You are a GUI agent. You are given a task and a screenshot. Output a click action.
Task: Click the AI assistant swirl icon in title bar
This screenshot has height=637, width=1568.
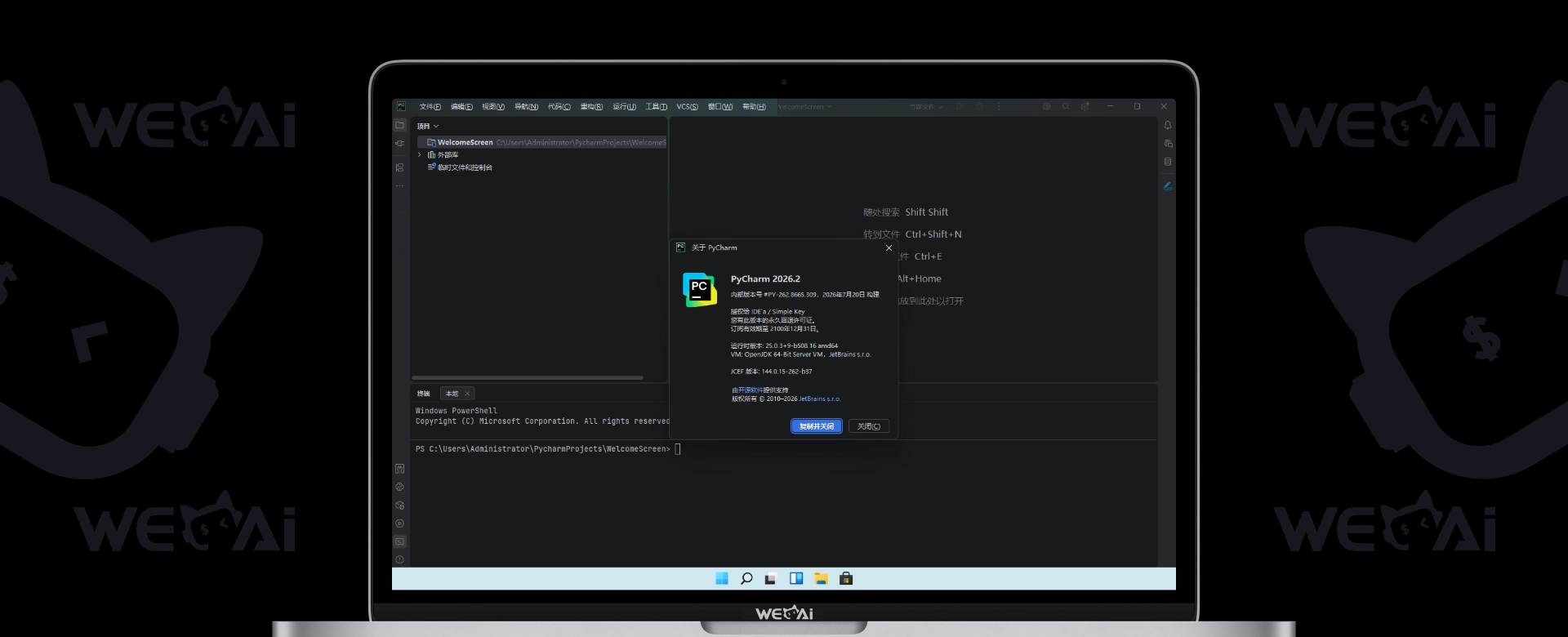tap(1046, 106)
